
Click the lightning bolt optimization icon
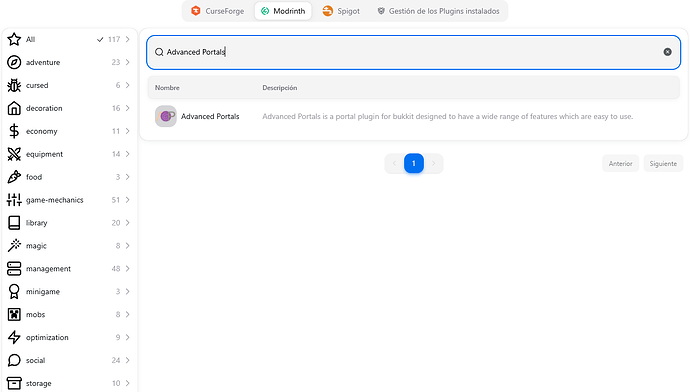click(x=14, y=337)
